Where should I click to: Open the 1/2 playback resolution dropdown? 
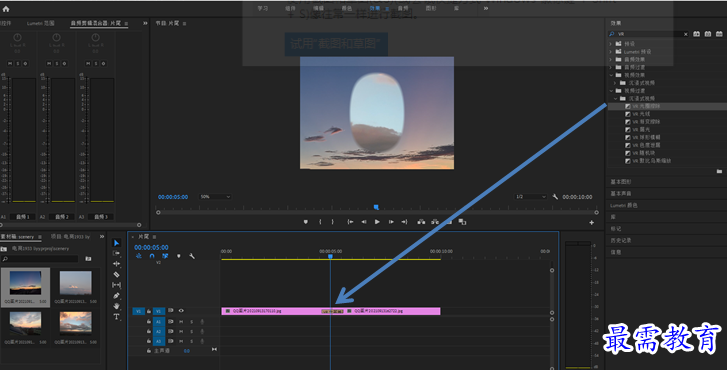click(530, 197)
